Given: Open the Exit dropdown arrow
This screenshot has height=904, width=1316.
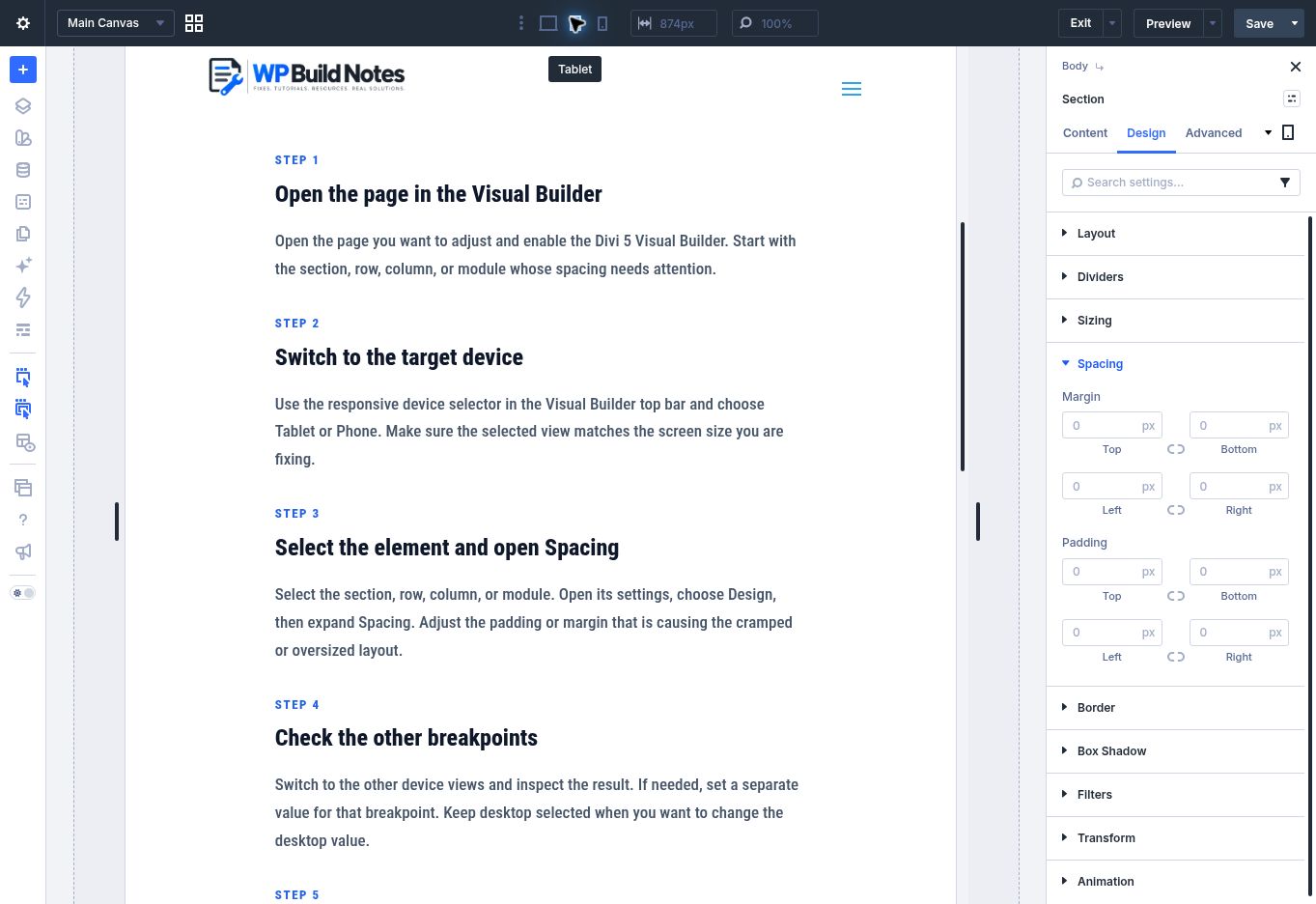Looking at the screenshot, I should (x=1112, y=23).
